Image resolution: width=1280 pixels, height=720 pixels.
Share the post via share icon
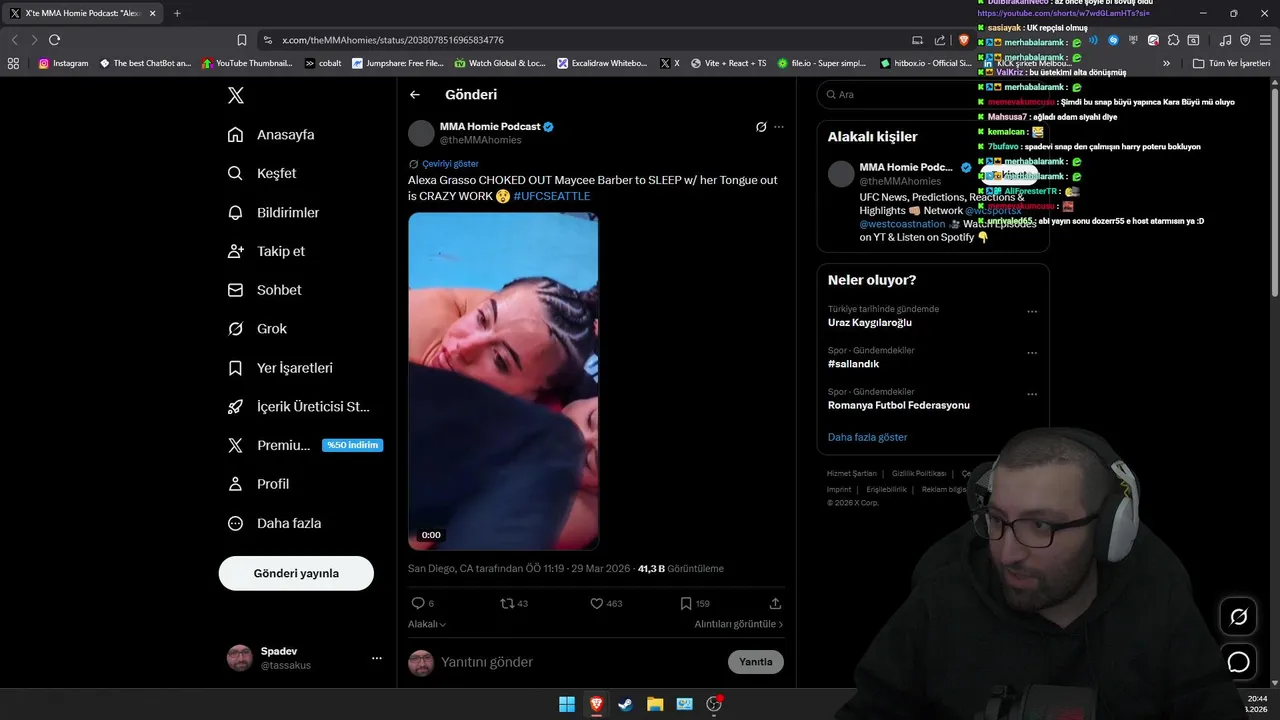click(x=775, y=603)
